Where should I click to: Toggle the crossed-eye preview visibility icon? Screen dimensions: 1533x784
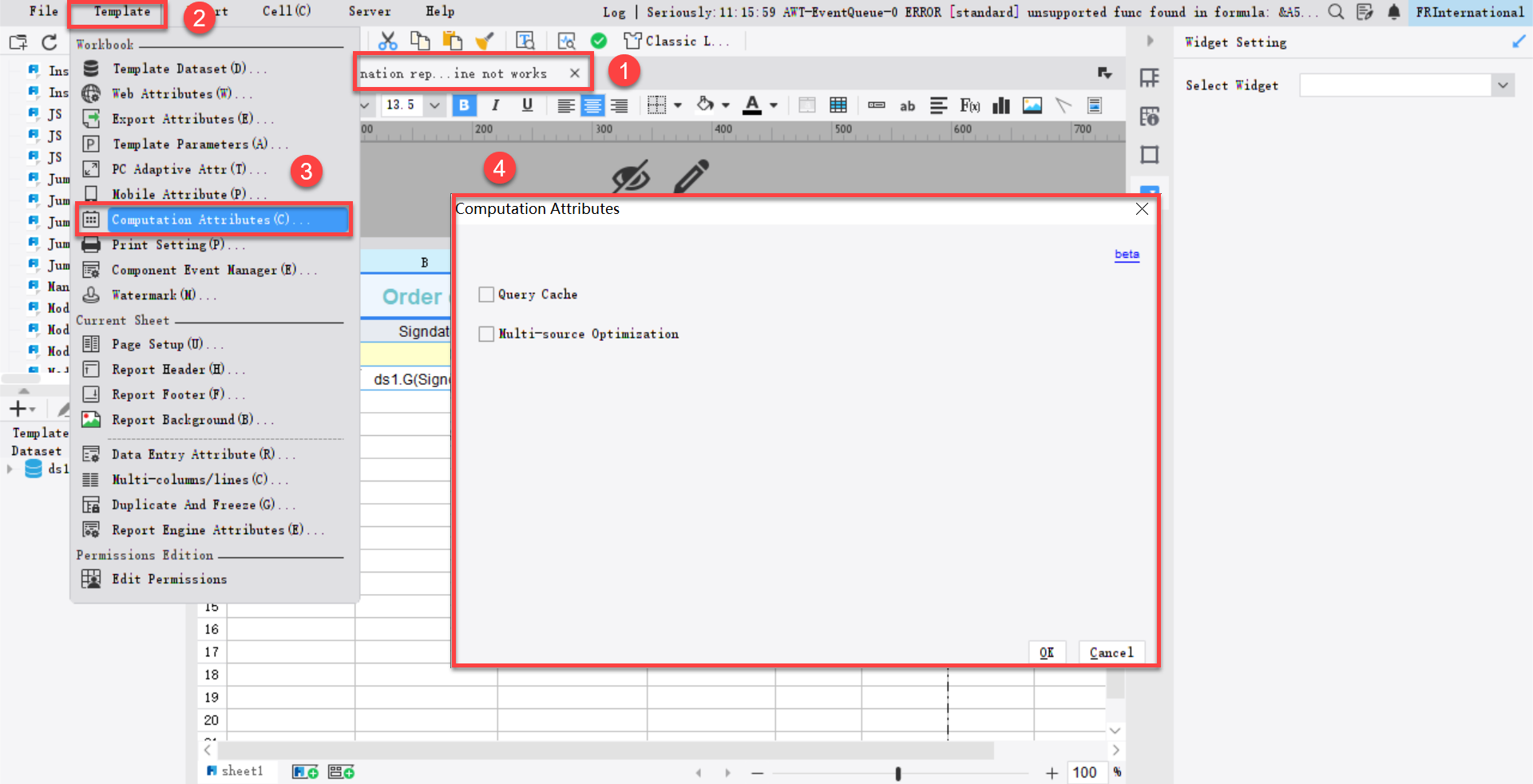pyautogui.click(x=631, y=176)
